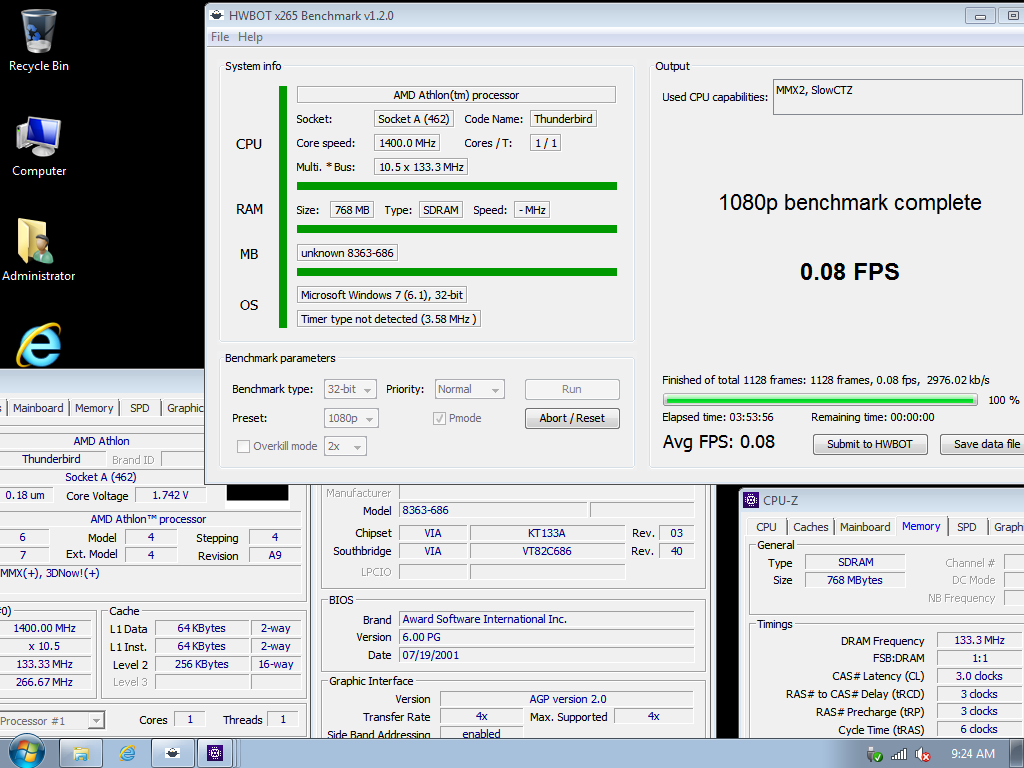
Task: Click the HWBOT x265 title bar icon
Action: 217,16
